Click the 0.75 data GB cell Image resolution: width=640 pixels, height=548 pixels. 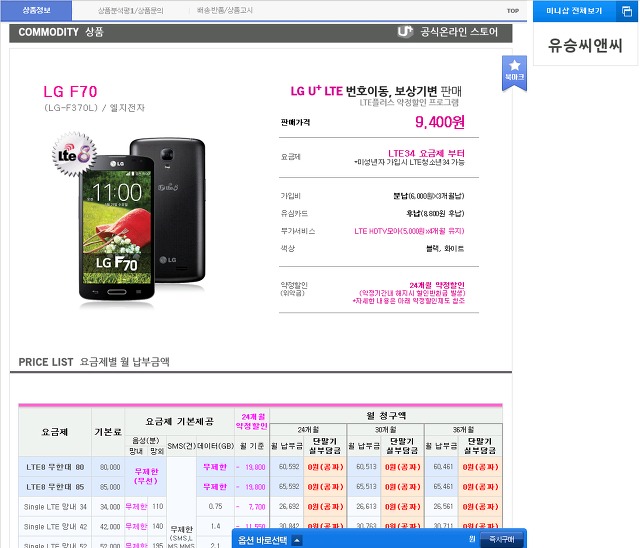[x=216, y=506]
